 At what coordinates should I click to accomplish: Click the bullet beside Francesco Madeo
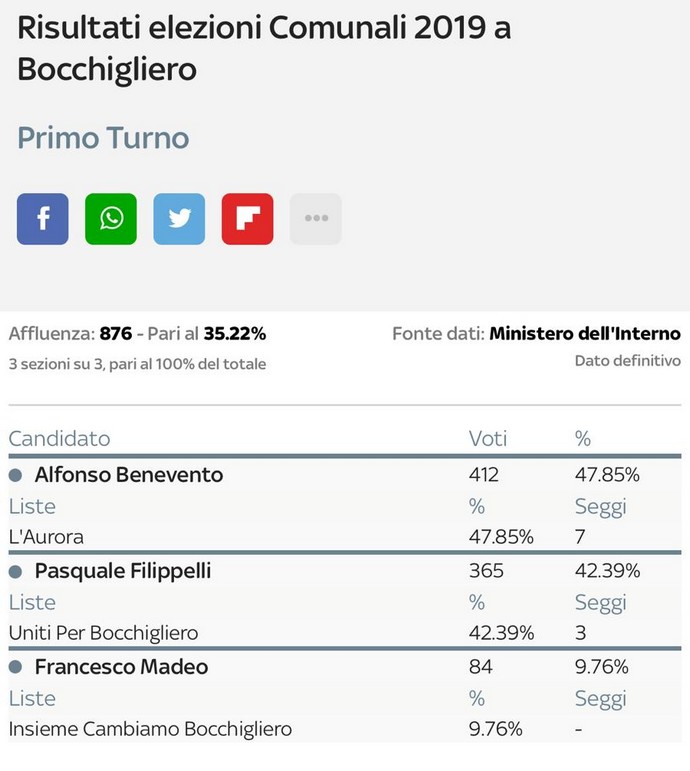click(16, 667)
